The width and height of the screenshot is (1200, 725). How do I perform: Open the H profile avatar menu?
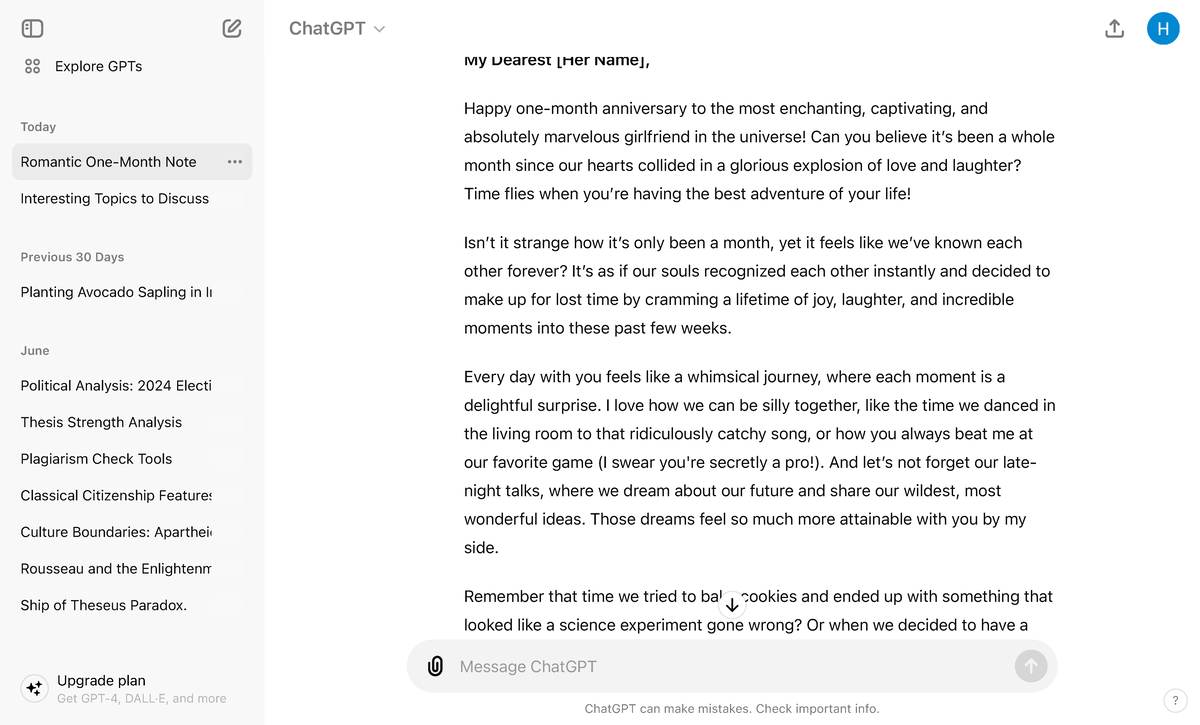tap(1163, 29)
